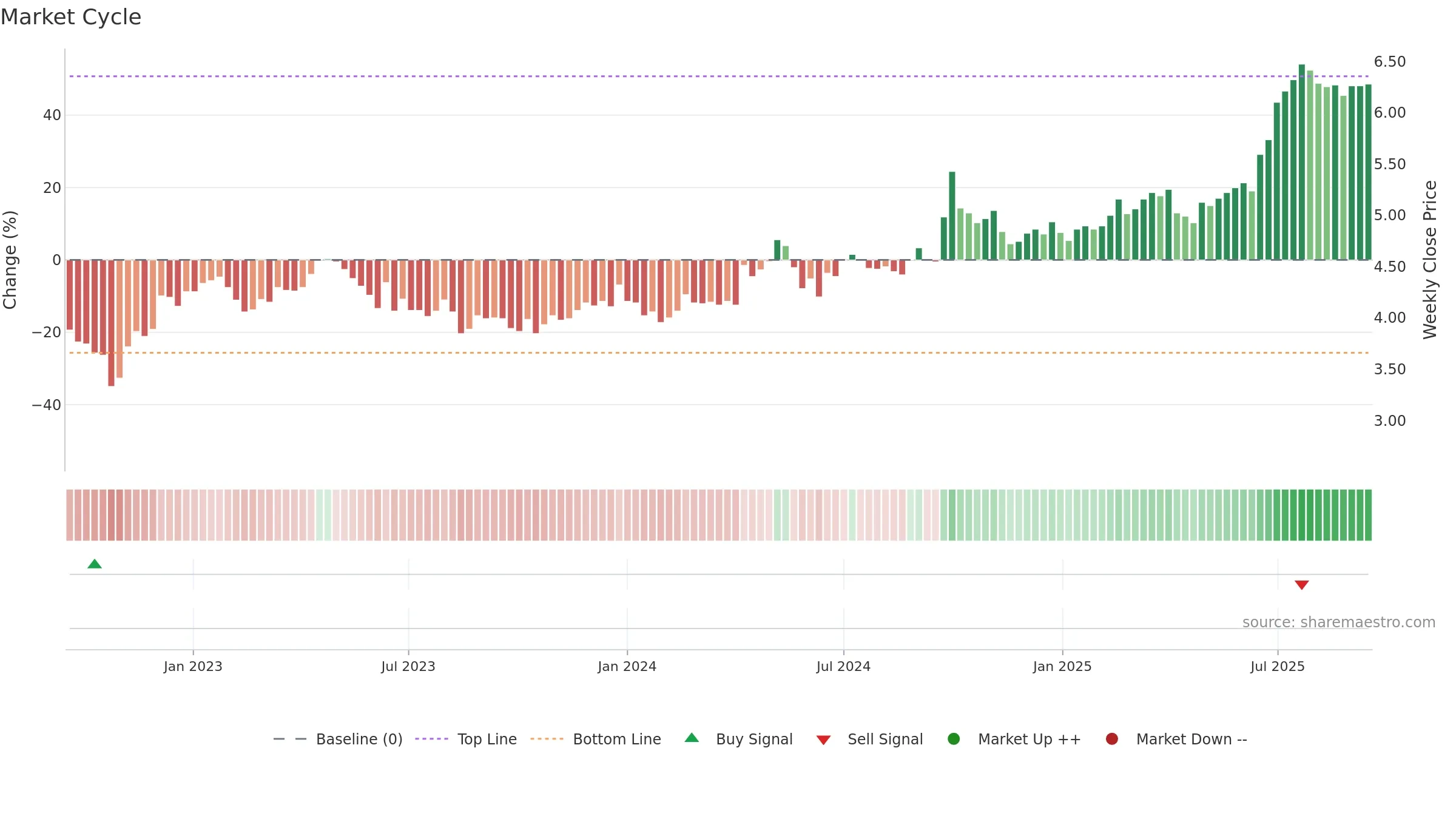Click the Market Cycle chart title
The width and height of the screenshot is (1456, 819).
71,17
